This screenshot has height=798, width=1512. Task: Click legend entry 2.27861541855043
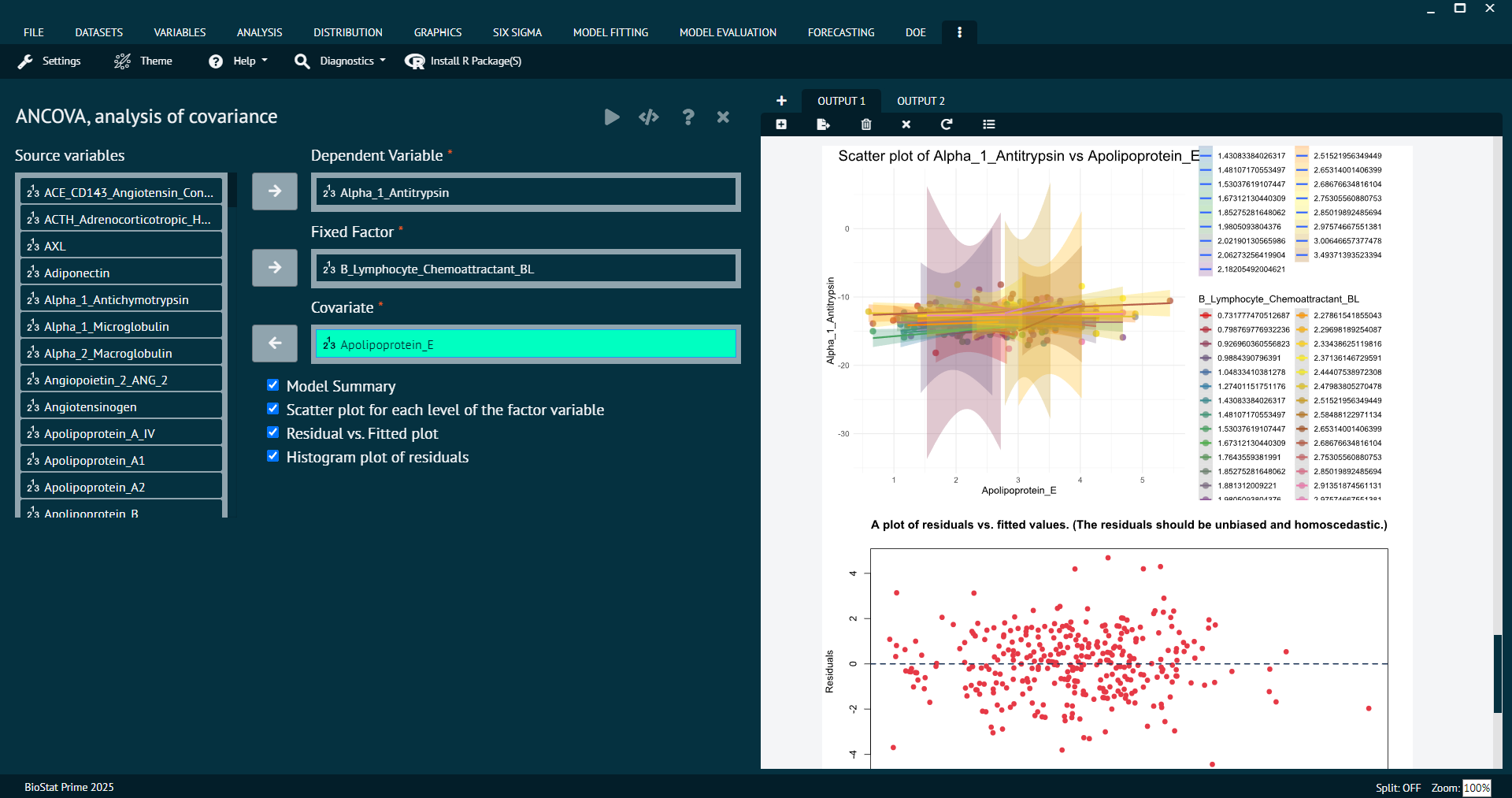[x=1339, y=315]
